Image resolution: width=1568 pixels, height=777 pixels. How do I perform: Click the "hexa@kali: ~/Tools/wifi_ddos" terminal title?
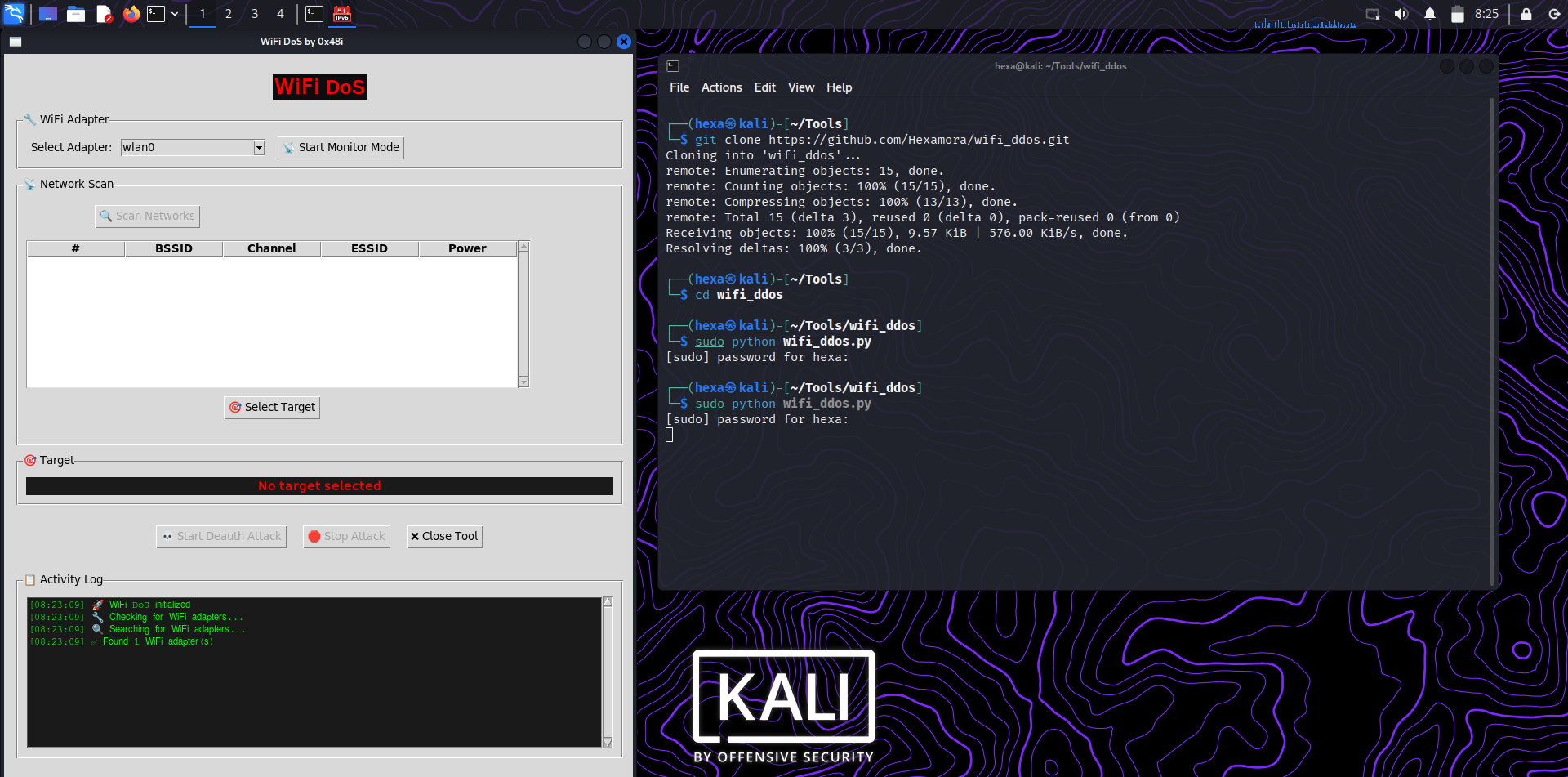click(x=1060, y=66)
